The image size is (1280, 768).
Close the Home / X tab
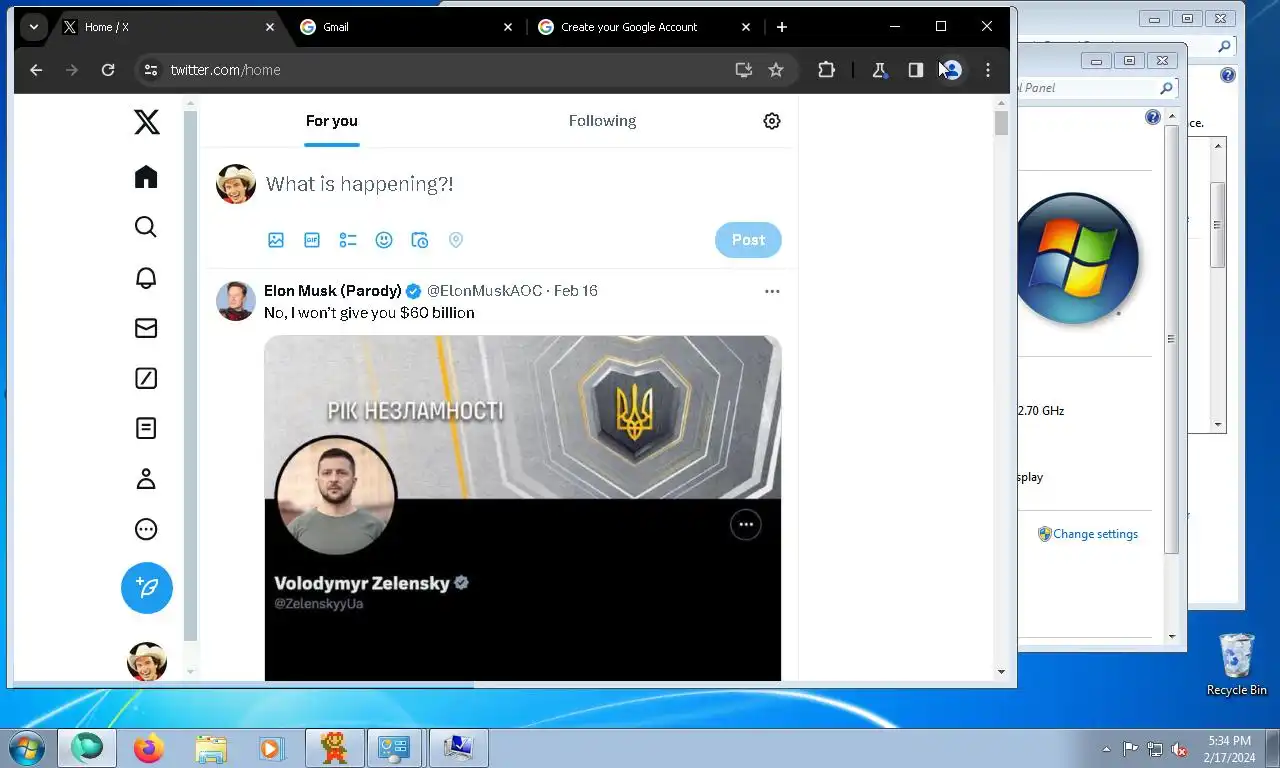pyautogui.click(x=270, y=27)
